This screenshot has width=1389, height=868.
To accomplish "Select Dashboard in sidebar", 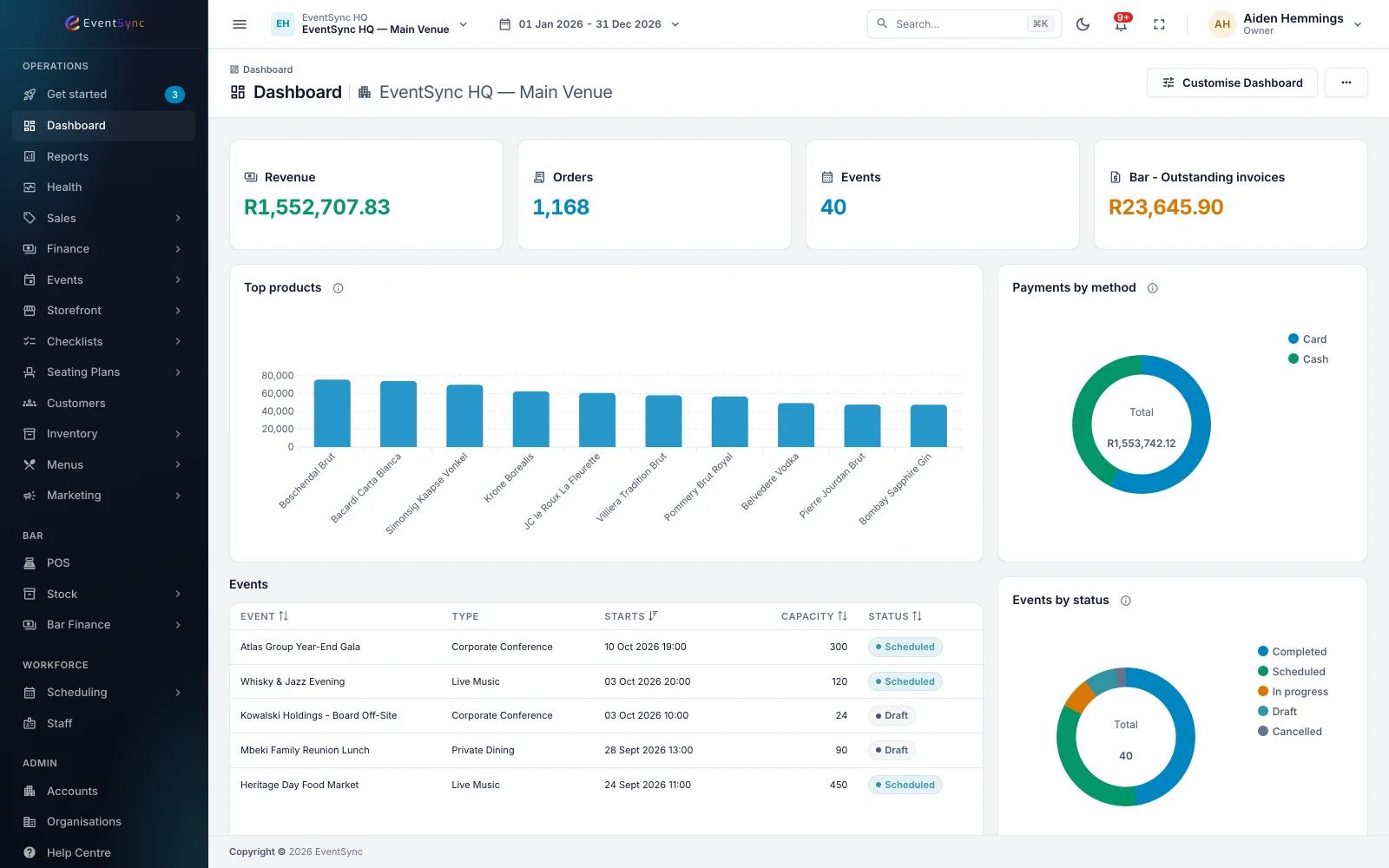I will point(104,126).
